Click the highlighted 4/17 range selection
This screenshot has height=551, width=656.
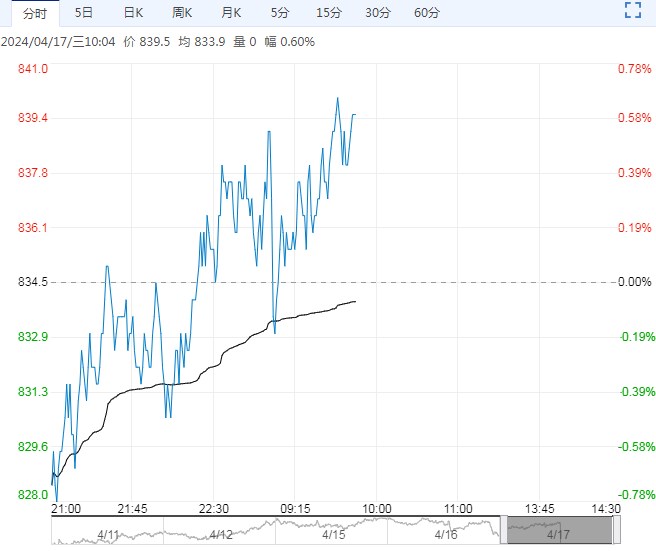tap(558, 531)
